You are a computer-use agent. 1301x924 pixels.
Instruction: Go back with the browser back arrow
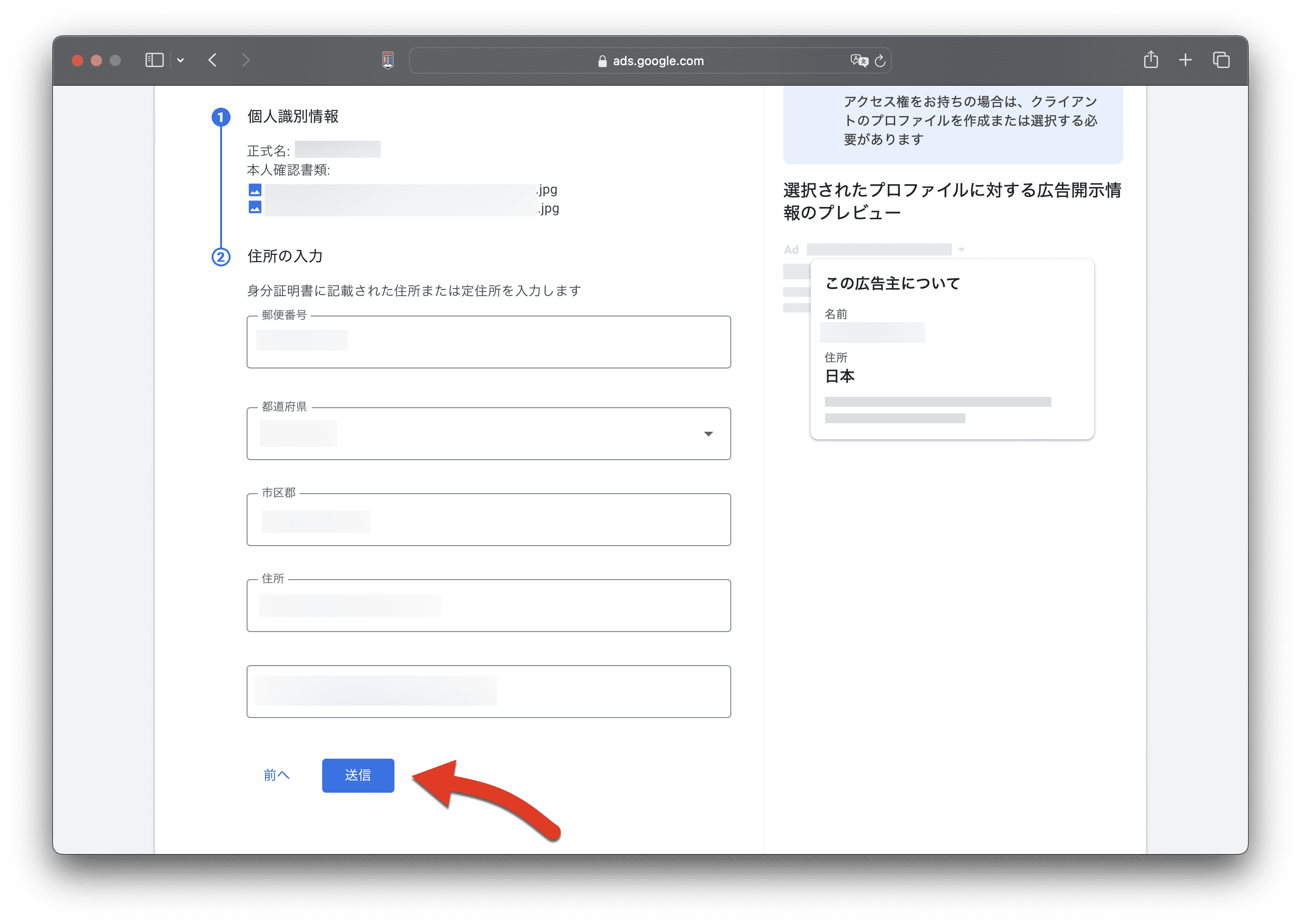213,60
